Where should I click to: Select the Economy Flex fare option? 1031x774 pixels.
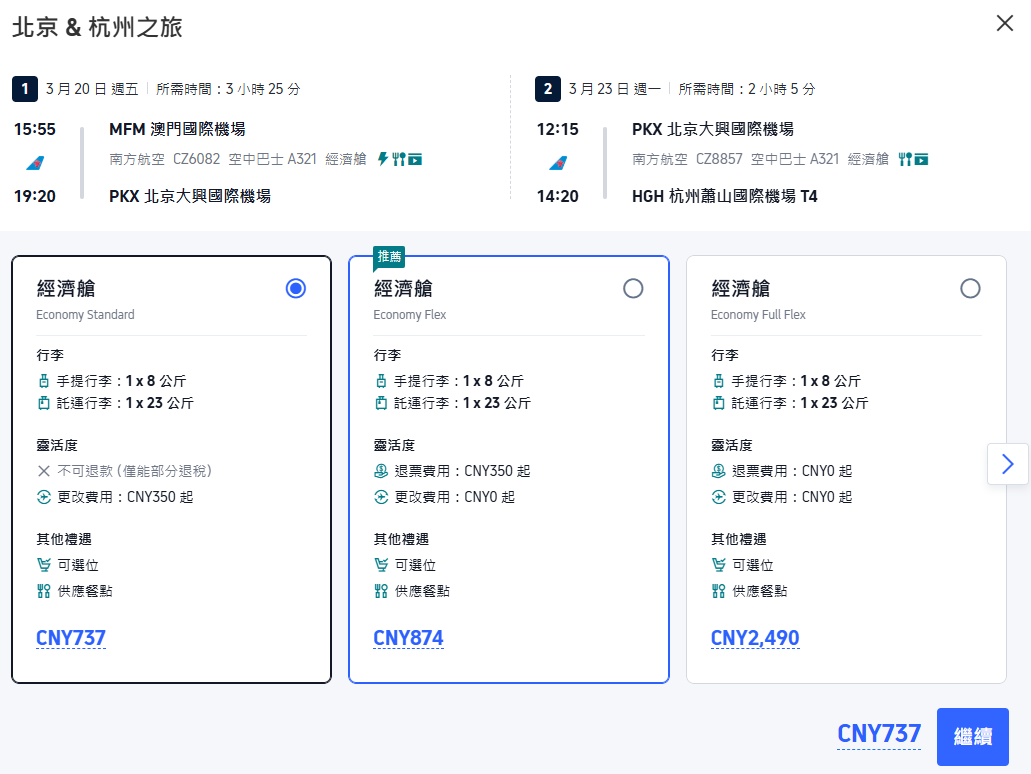633,288
